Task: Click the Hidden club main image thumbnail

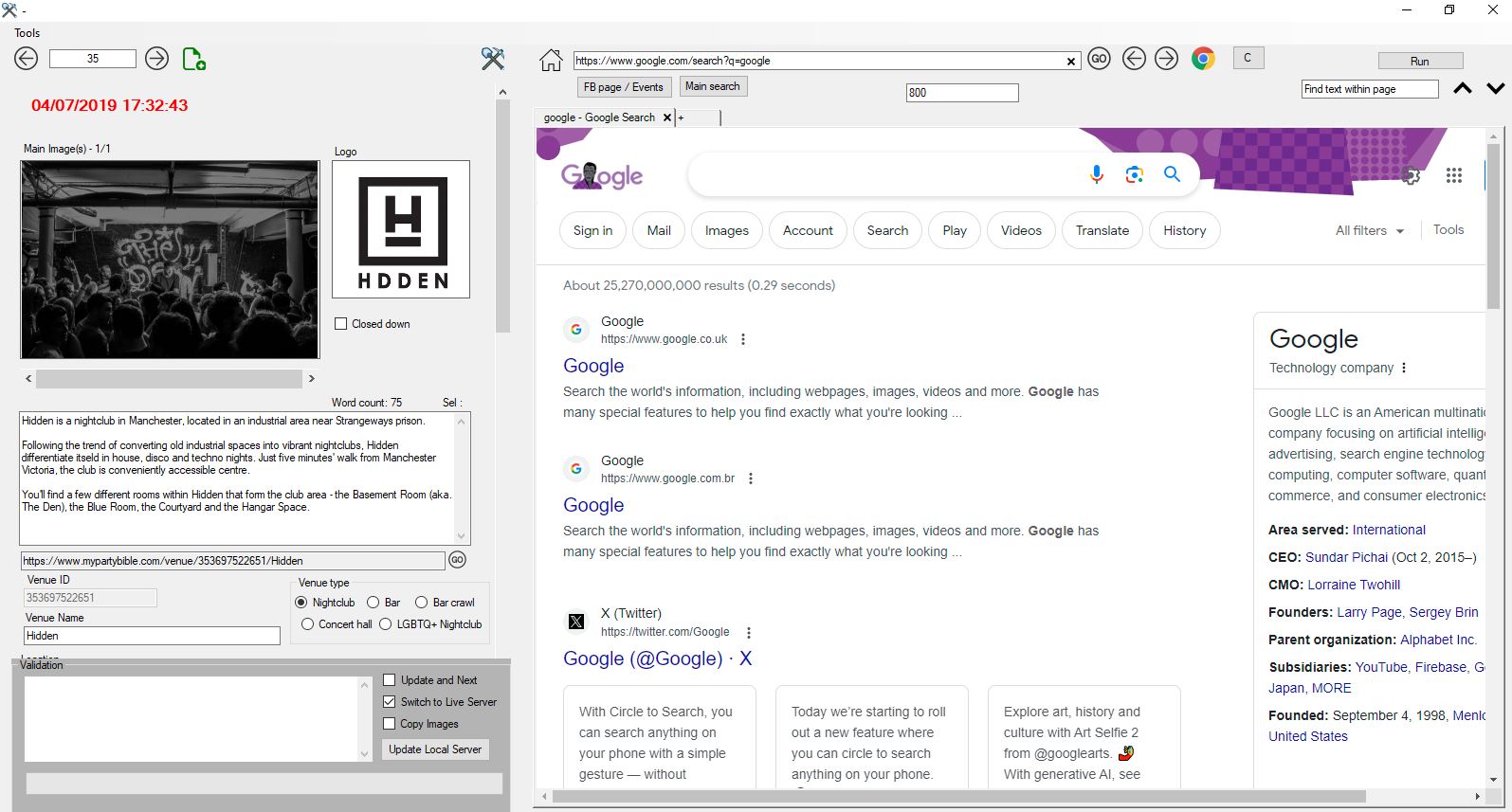Action: tap(171, 260)
